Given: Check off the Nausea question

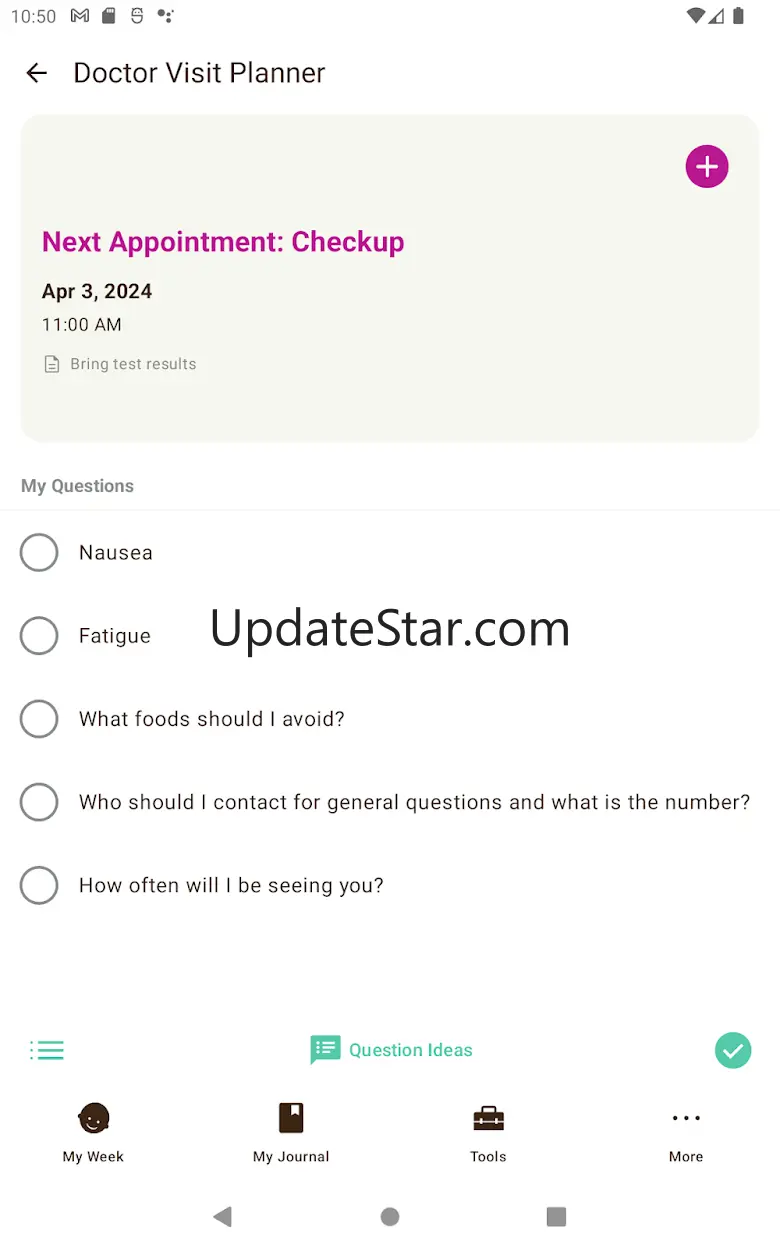Looking at the screenshot, I should 39,553.
